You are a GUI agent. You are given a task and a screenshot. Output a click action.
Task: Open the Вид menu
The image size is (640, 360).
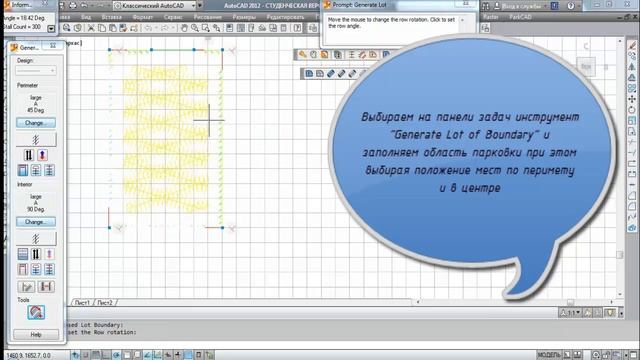(x=86, y=17)
